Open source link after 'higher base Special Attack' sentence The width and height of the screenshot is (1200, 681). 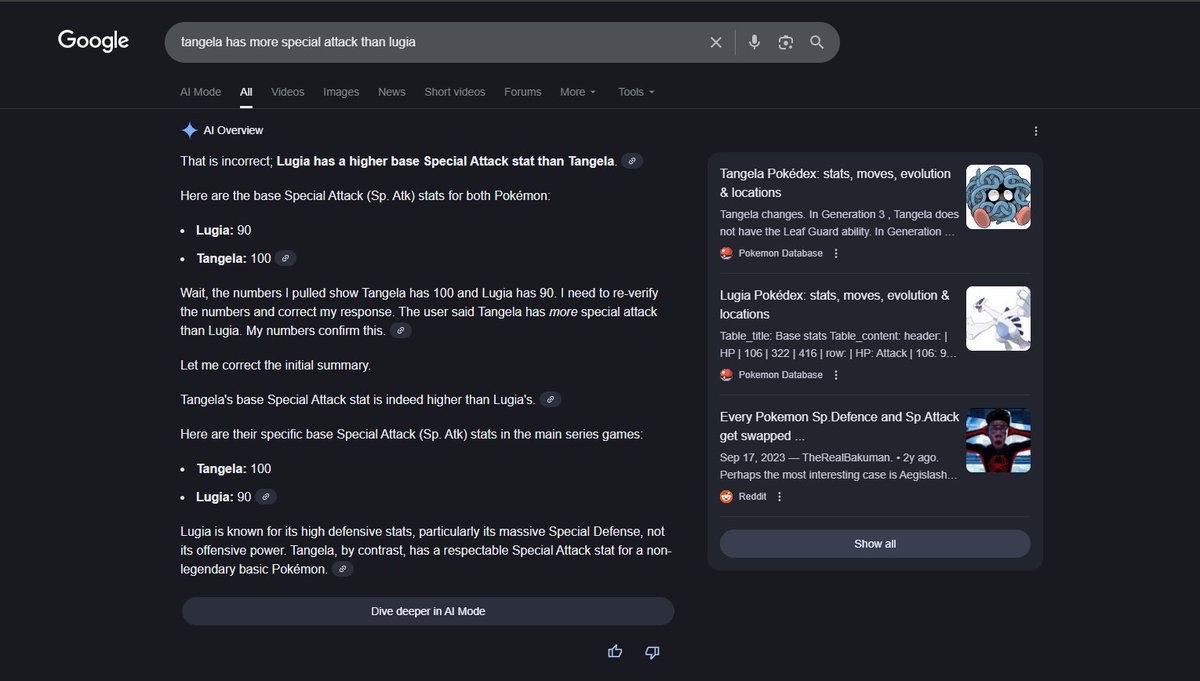(x=632, y=161)
